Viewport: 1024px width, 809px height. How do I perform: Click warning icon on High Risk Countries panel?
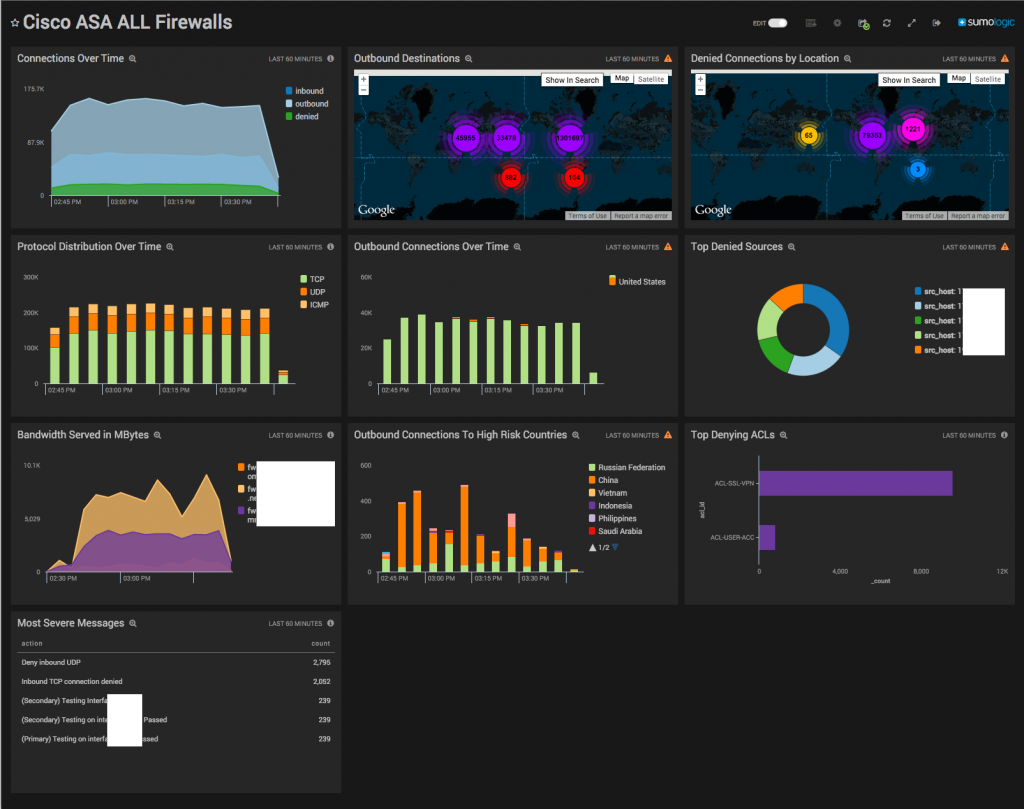[668, 435]
